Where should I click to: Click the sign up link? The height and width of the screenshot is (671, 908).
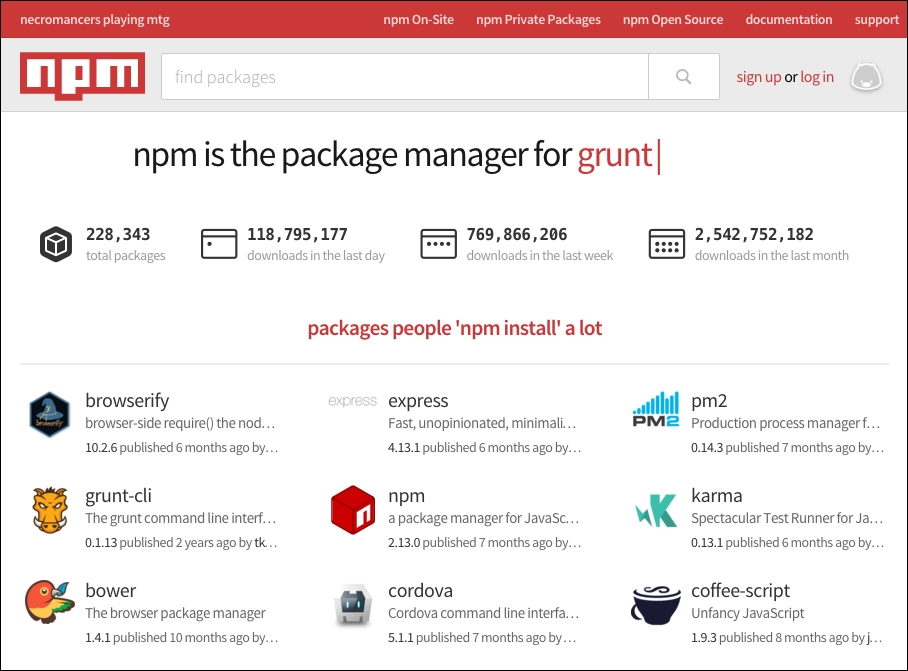[758, 76]
